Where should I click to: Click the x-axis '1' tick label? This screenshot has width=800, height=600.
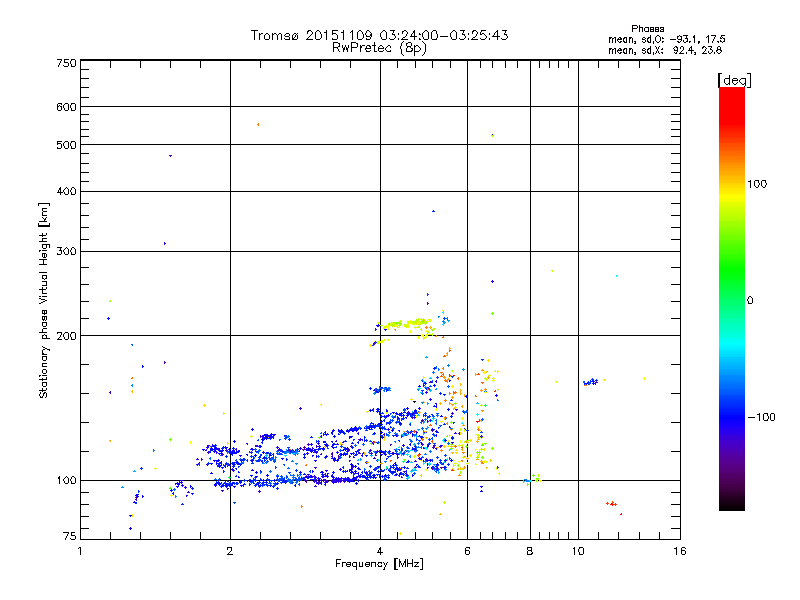[x=80, y=551]
